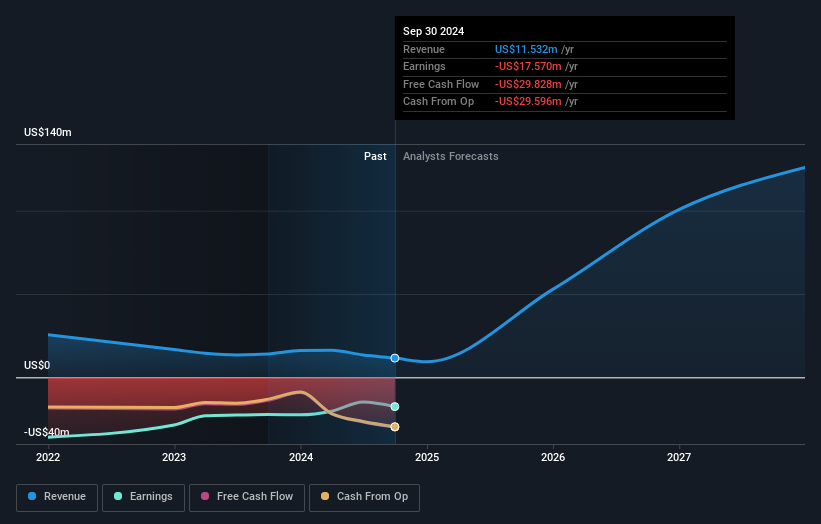Image resolution: width=821 pixels, height=524 pixels.
Task: Click the 2026 x-axis label
Action: point(553,458)
